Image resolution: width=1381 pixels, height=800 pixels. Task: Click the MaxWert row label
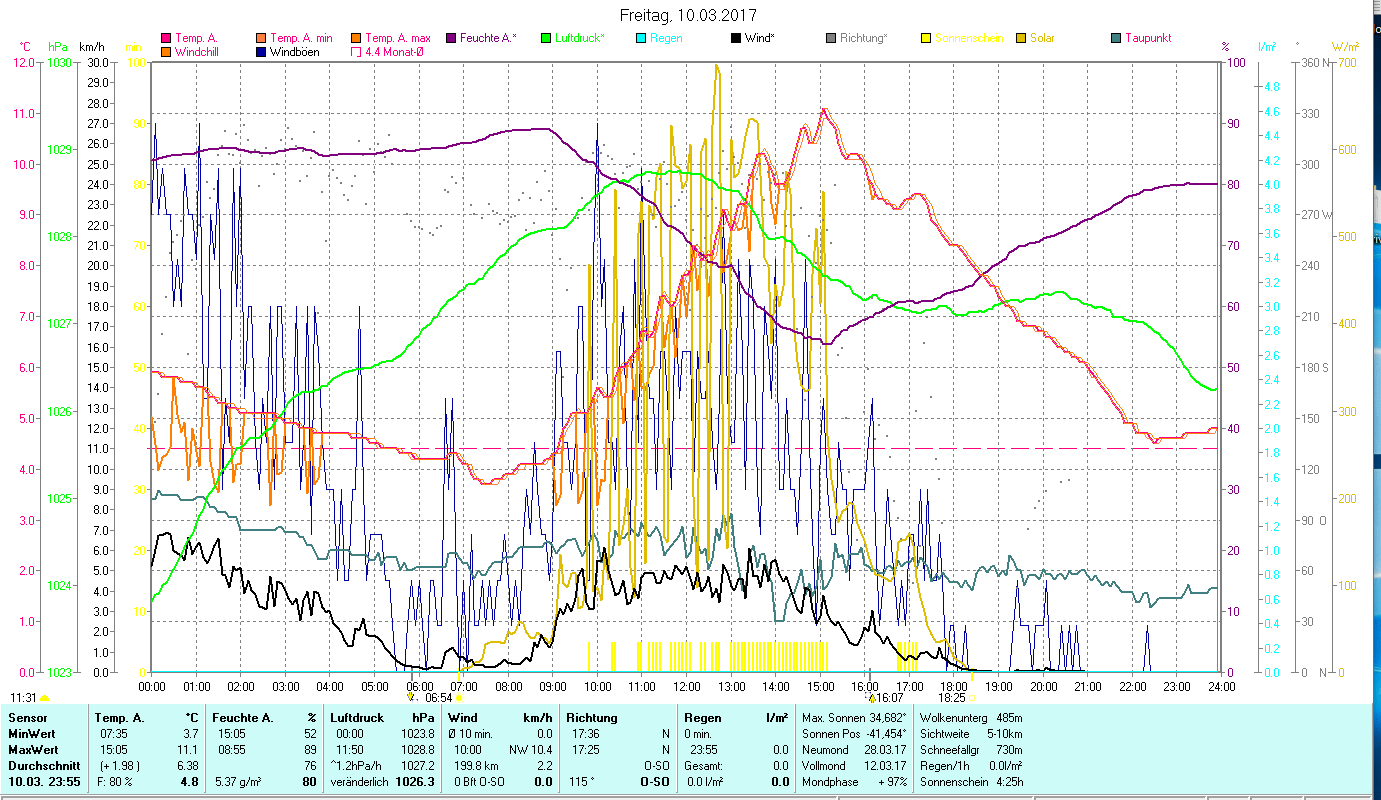point(35,750)
